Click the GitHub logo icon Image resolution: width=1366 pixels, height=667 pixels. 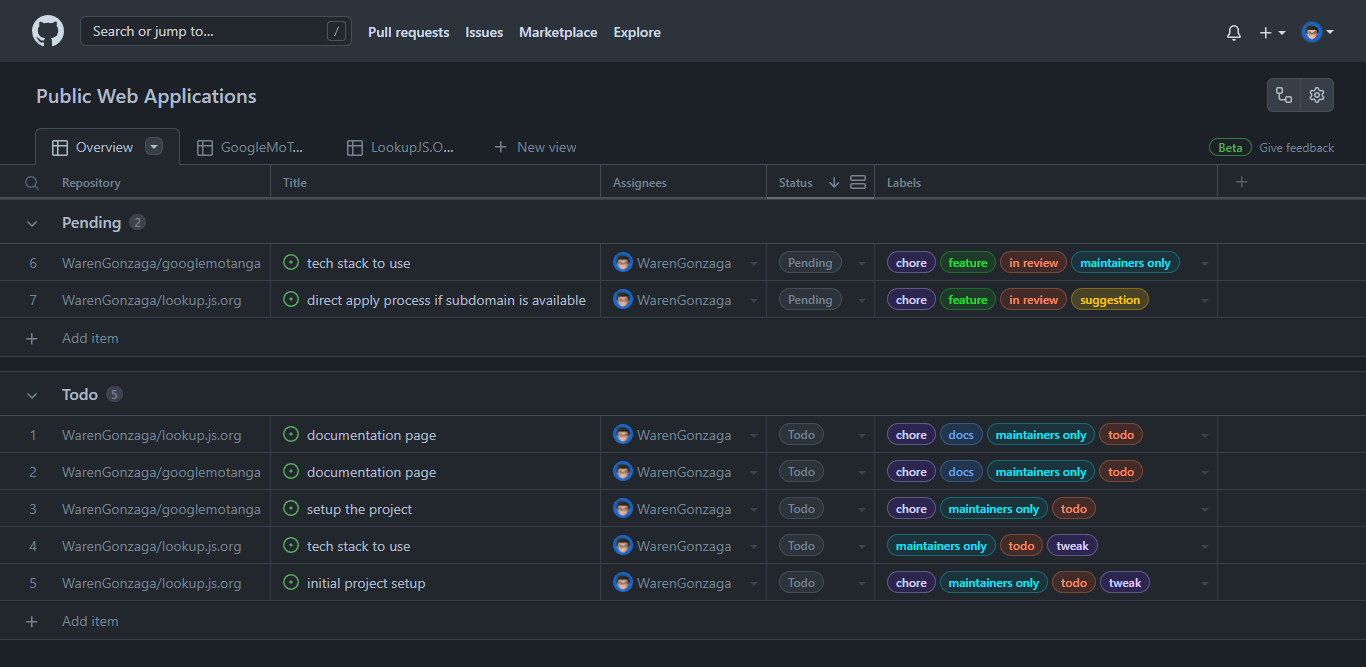(x=48, y=31)
